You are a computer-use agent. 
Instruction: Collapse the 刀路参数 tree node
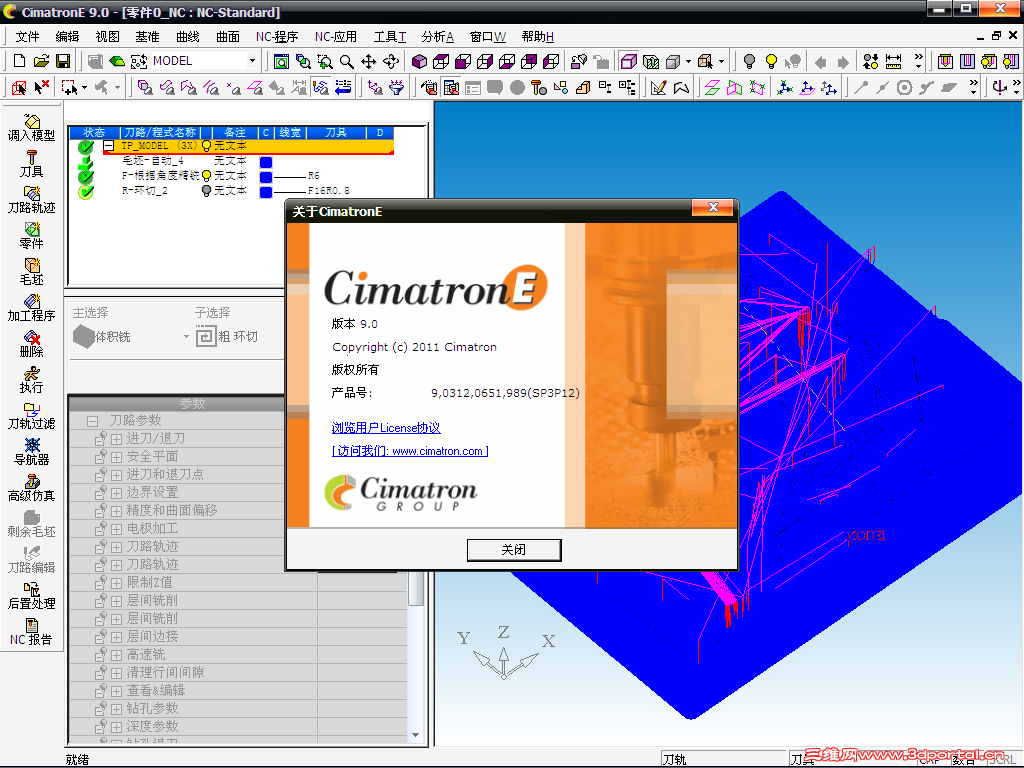(93, 421)
